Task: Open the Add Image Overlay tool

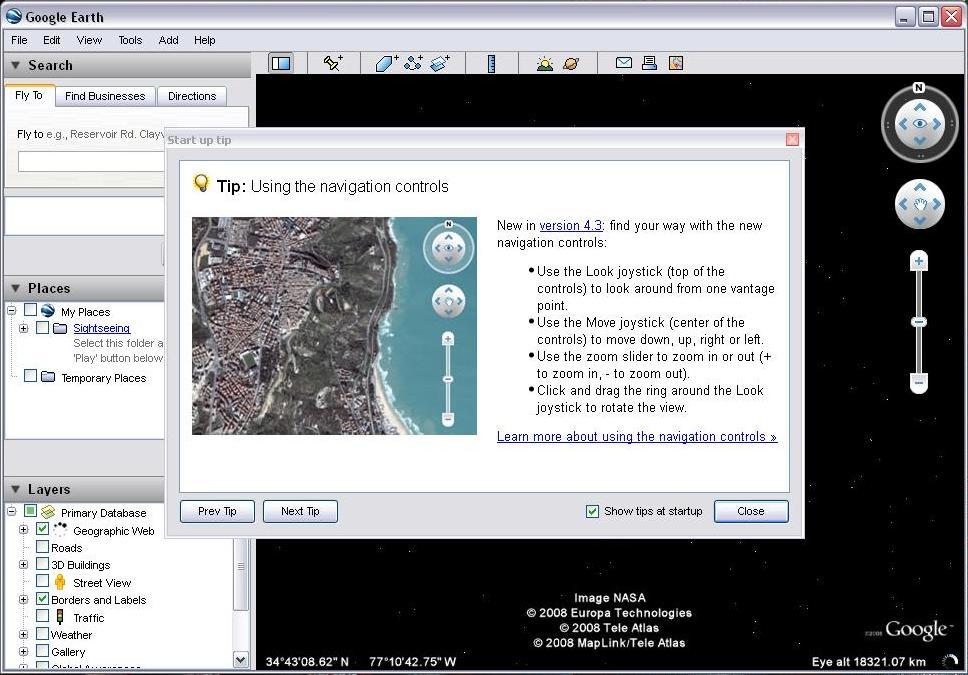Action: [439, 63]
